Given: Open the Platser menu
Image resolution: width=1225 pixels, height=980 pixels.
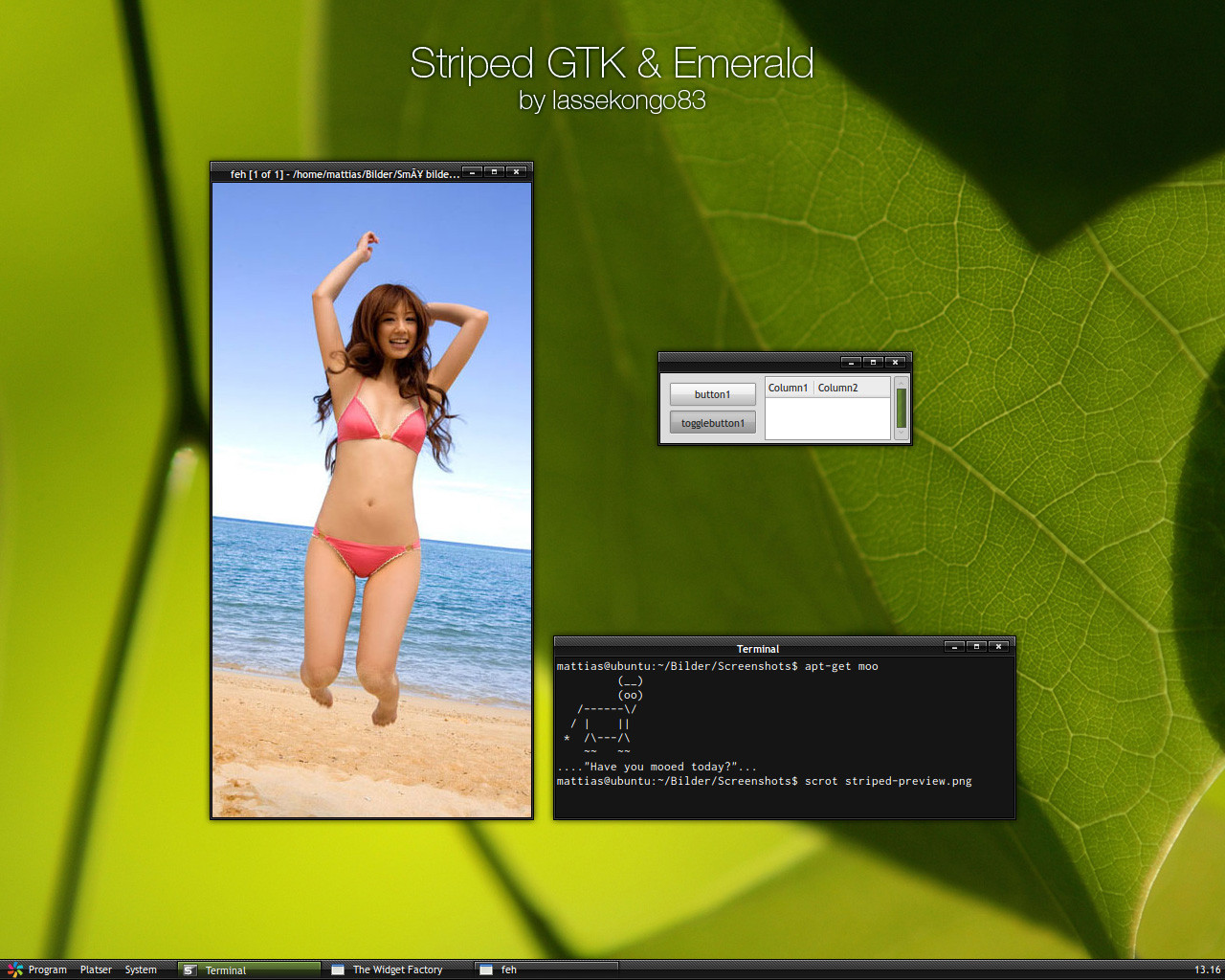Looking at the screenshot, I should pyautogui.click(x=96, y=969).
